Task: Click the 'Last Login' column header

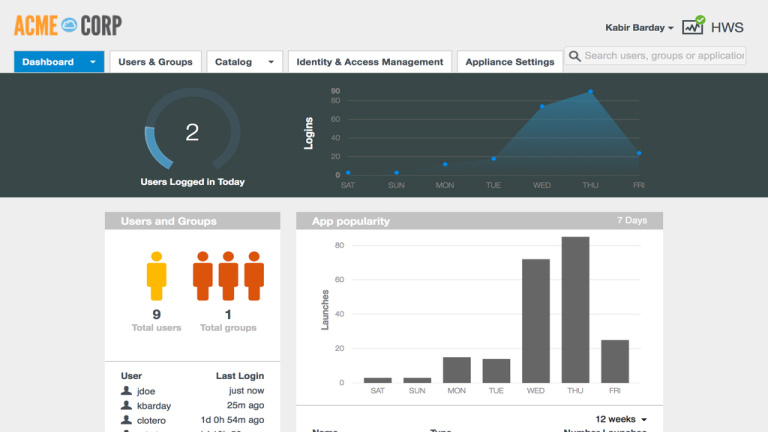Action: (x=240, y=376)
